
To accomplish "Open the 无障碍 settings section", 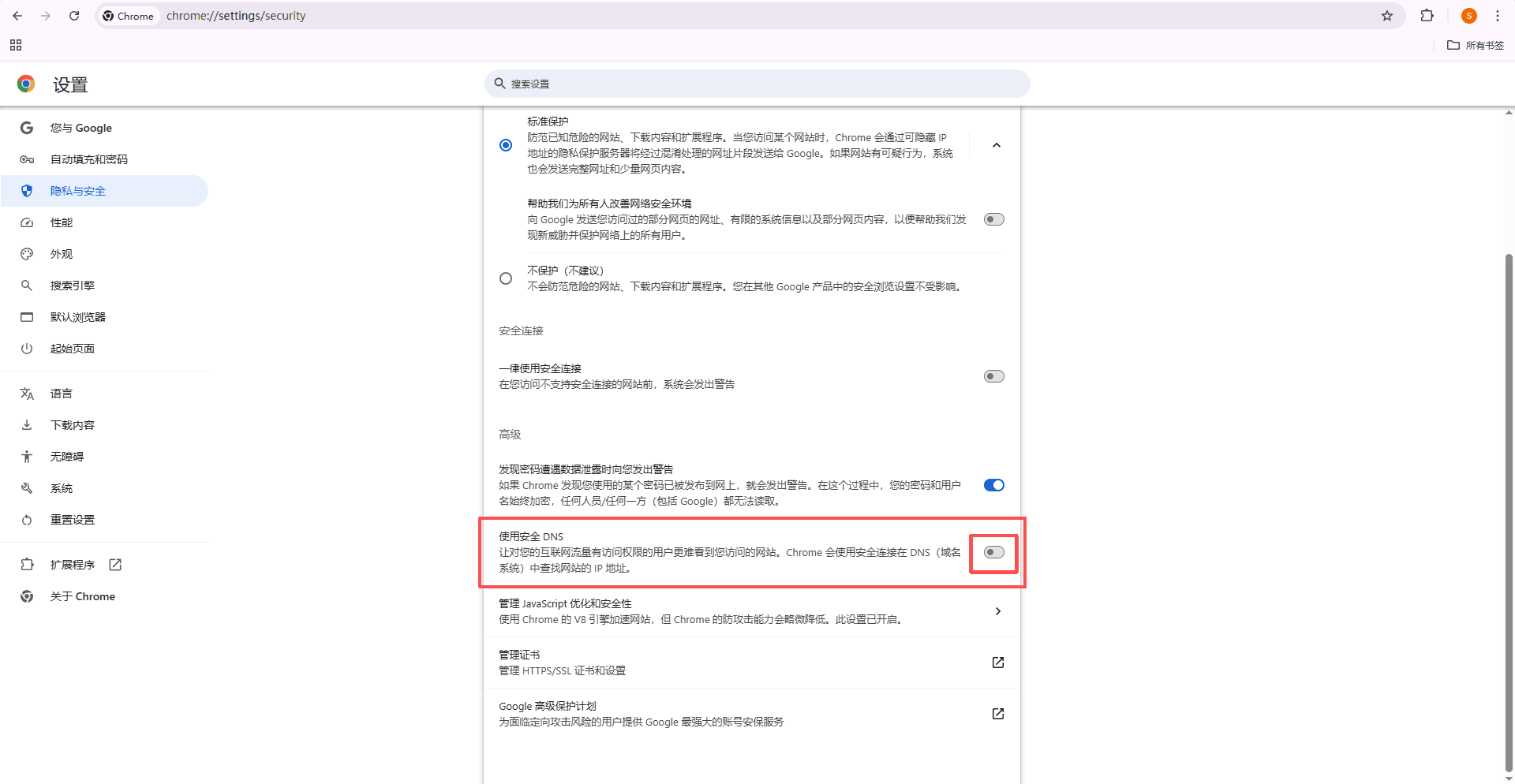I will (x=67, y=456).
